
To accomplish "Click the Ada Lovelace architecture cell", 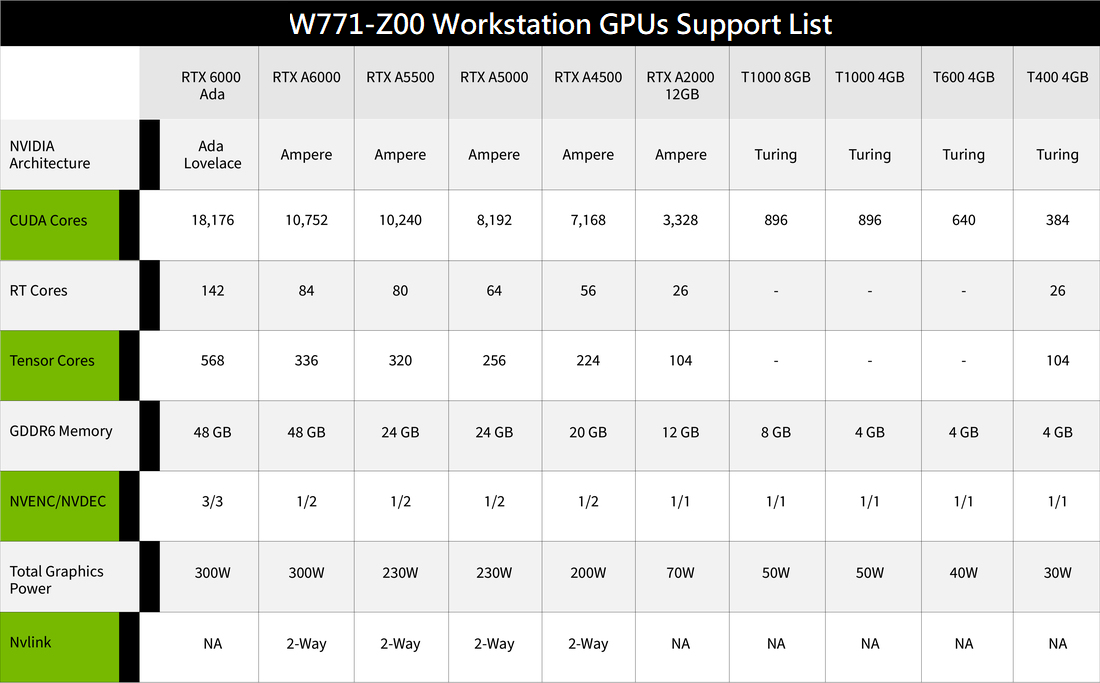I will coord(213,154).
